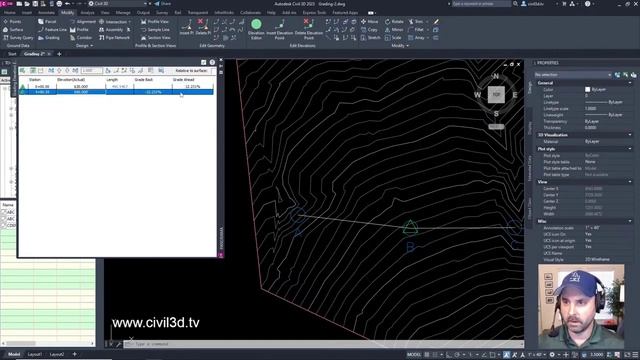Click the Alignment tool
This screenshot has height=360, width=640.
coord(83,22)
